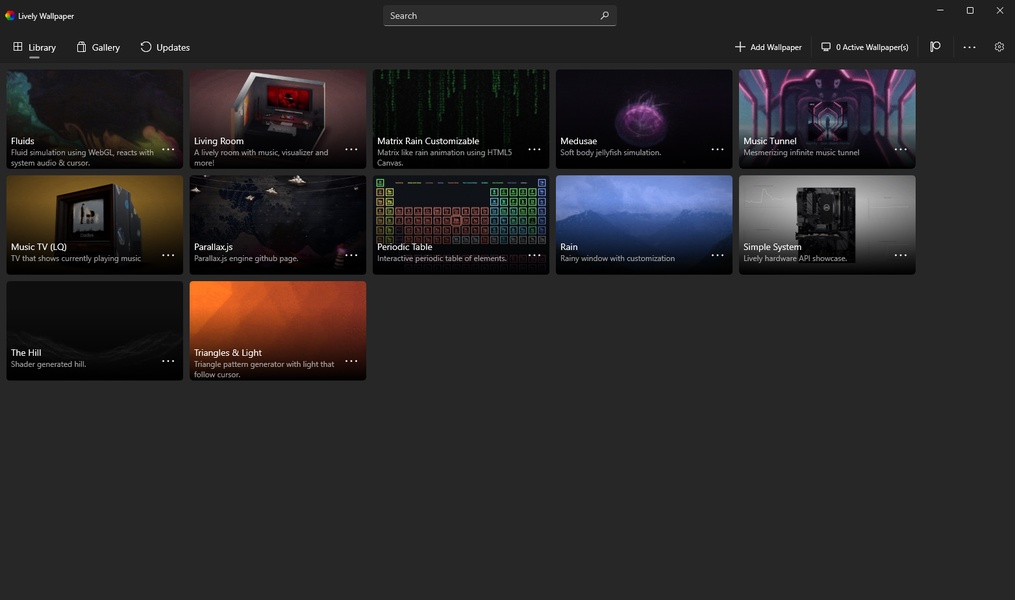Select the Library tab
1015x600 pixels.
pyautogui.click(x=34, y=47)
